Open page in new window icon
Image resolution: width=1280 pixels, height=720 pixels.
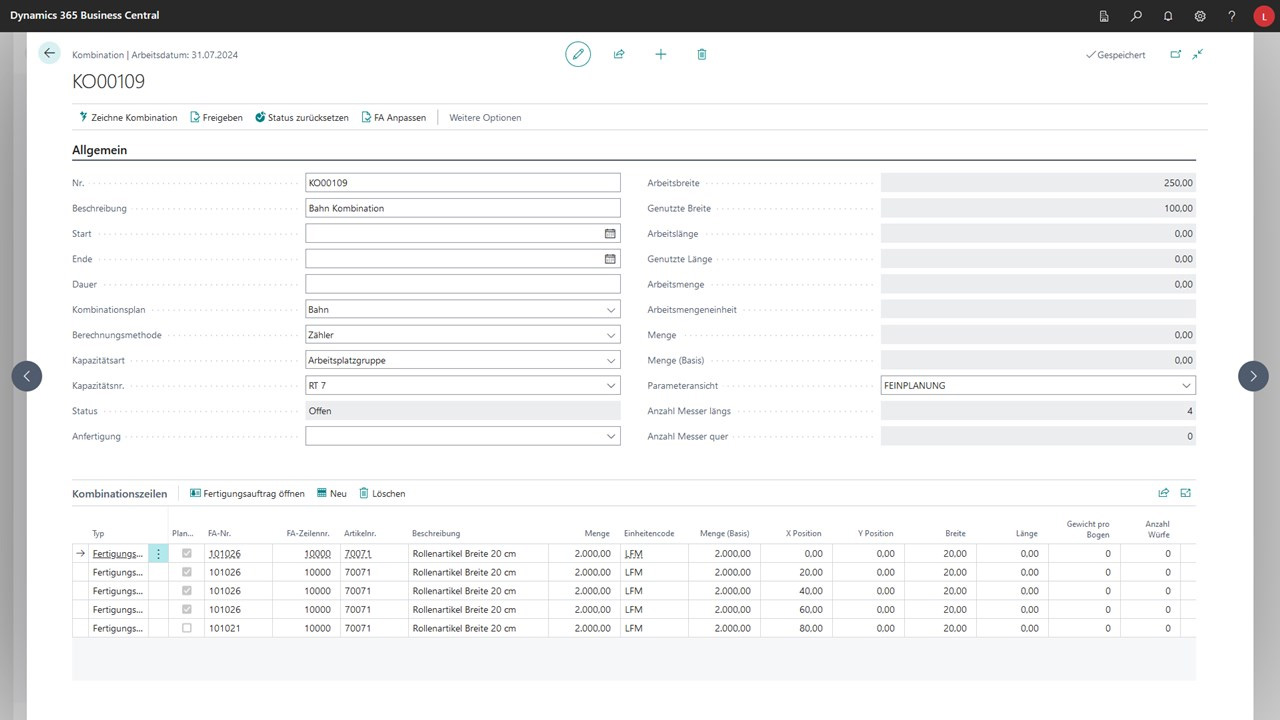(x=1175, y=54)
